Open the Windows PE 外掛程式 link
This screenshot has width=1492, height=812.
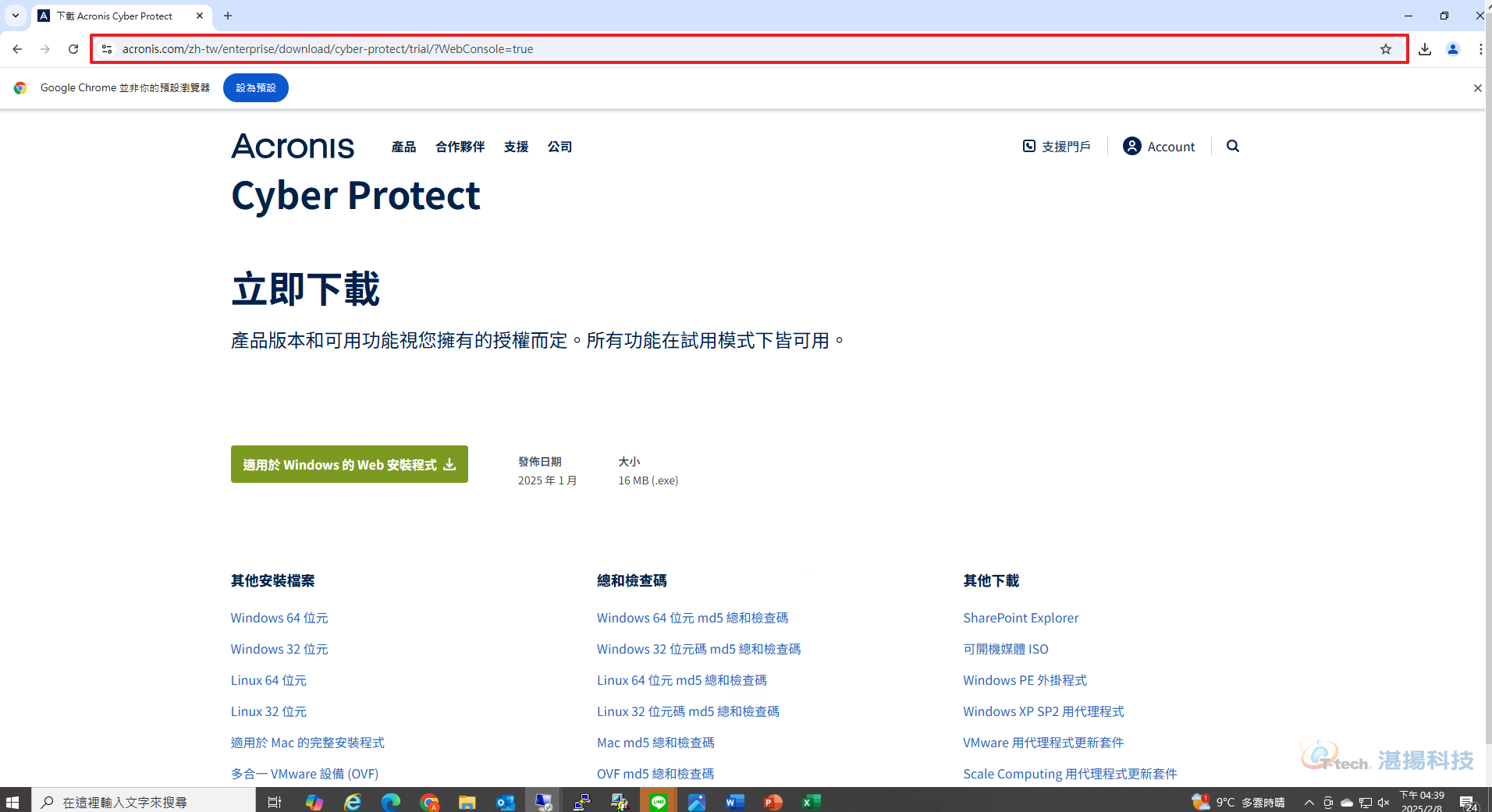click(x=1025, y=680)
